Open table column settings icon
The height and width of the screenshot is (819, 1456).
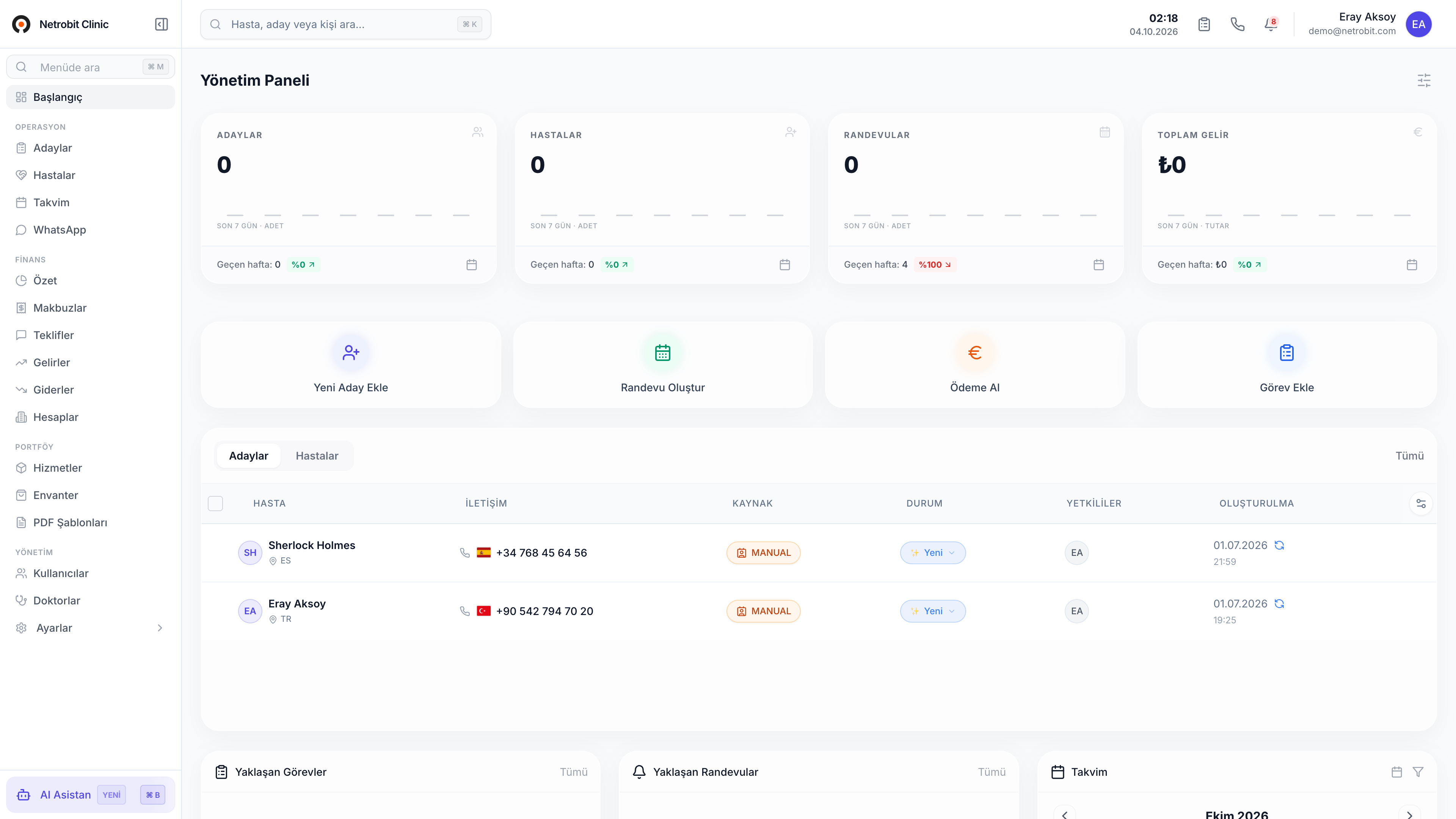pyautogui.click(x=1421, y=504)
